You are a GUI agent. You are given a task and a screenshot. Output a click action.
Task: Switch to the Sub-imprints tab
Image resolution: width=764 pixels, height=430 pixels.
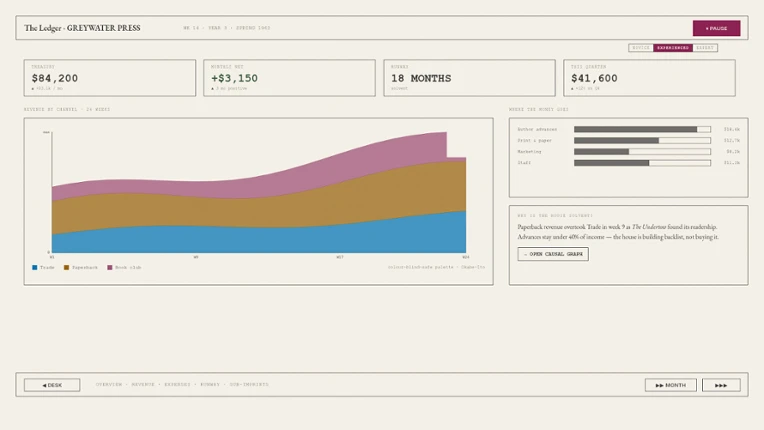coord(249,385)
